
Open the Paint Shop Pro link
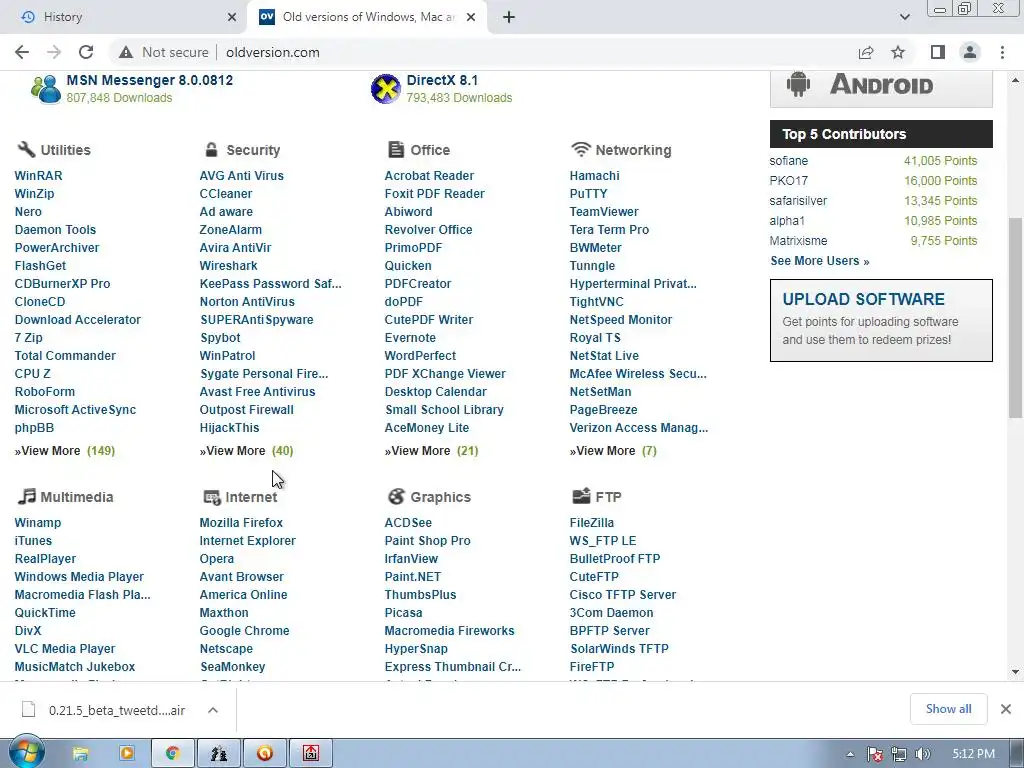click(427, 541)
